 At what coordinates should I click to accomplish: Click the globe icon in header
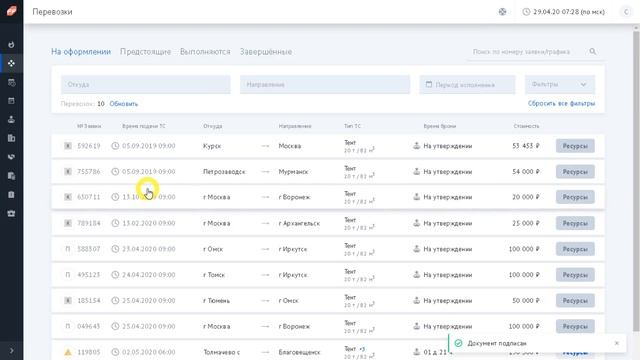tap(502, 12)
